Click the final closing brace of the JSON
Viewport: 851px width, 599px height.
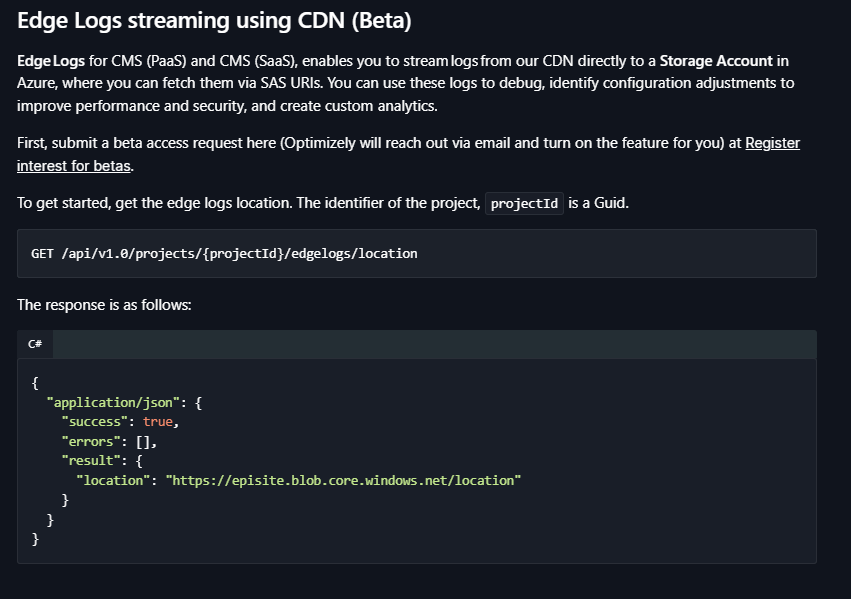click(x=35, y=539)
